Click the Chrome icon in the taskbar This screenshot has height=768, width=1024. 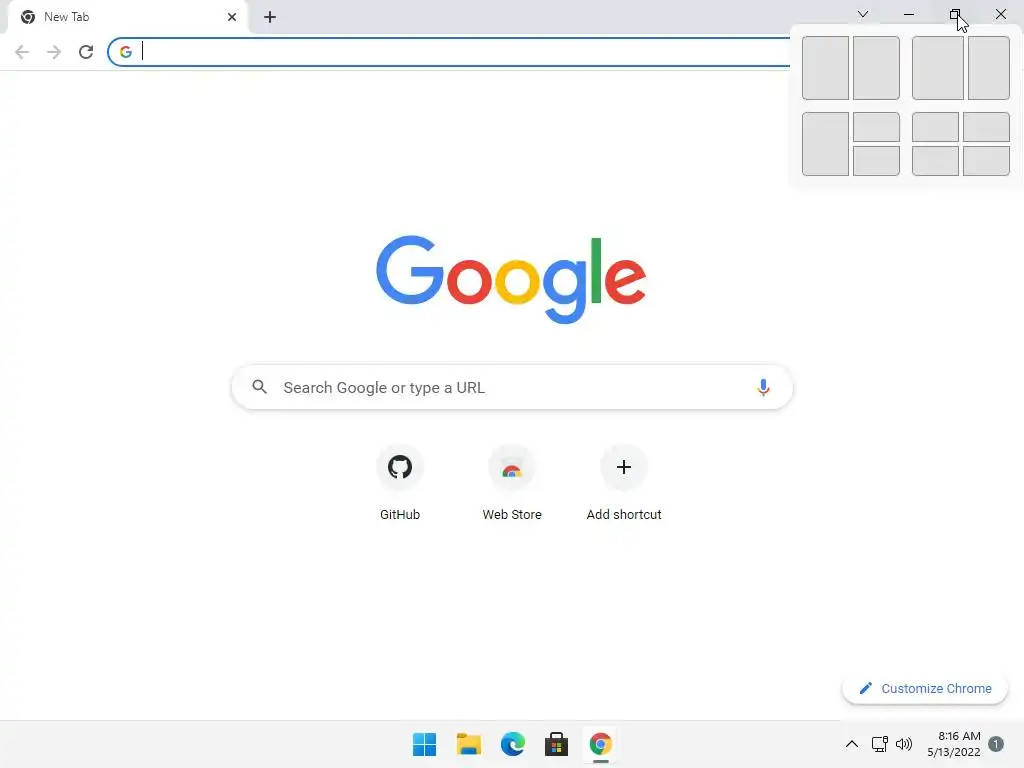coord(600,744)
